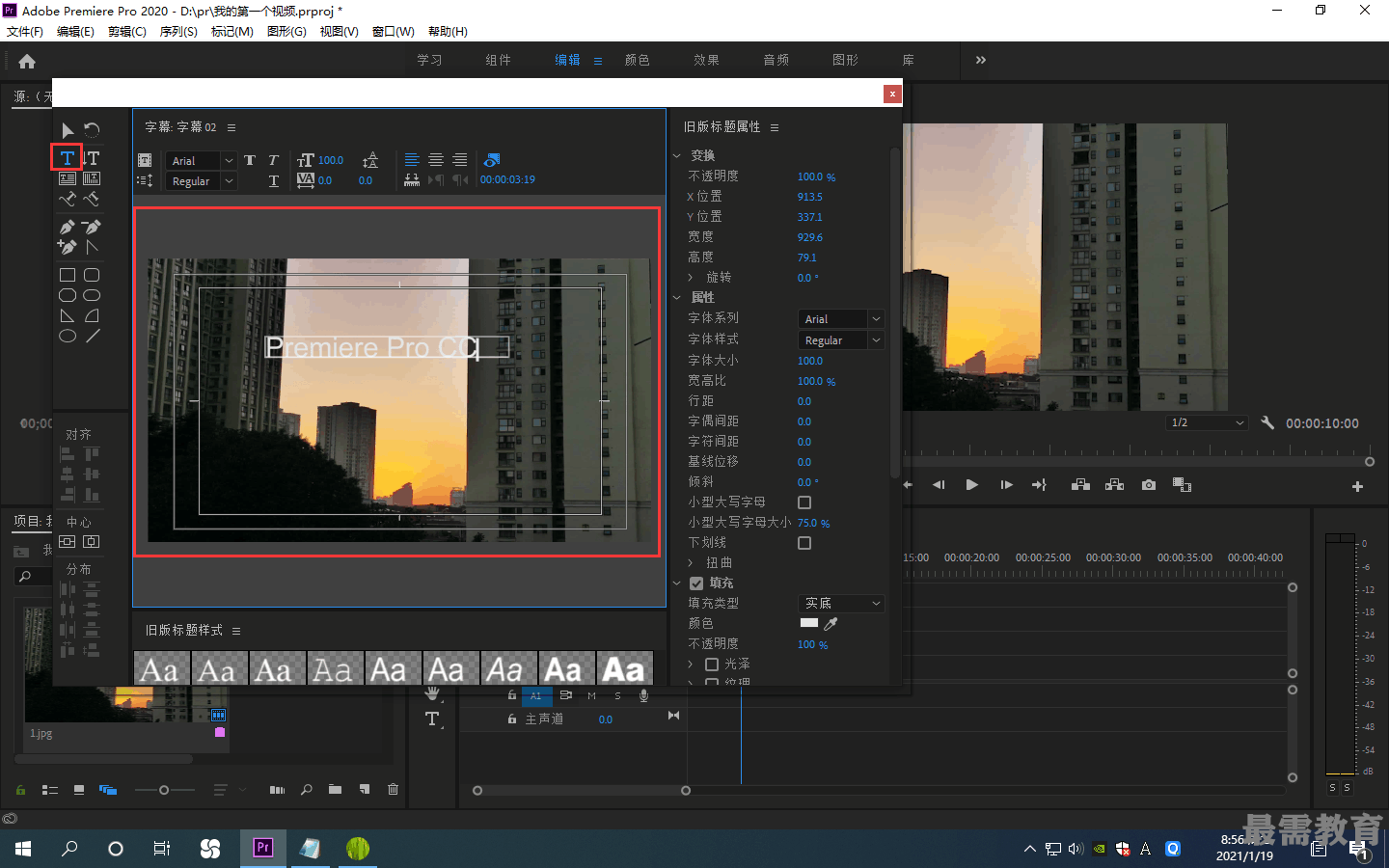Select the Pen tool in the titler
This screenshot has width=1389, height=868.
pyautogui.click(x=67, y=227)
